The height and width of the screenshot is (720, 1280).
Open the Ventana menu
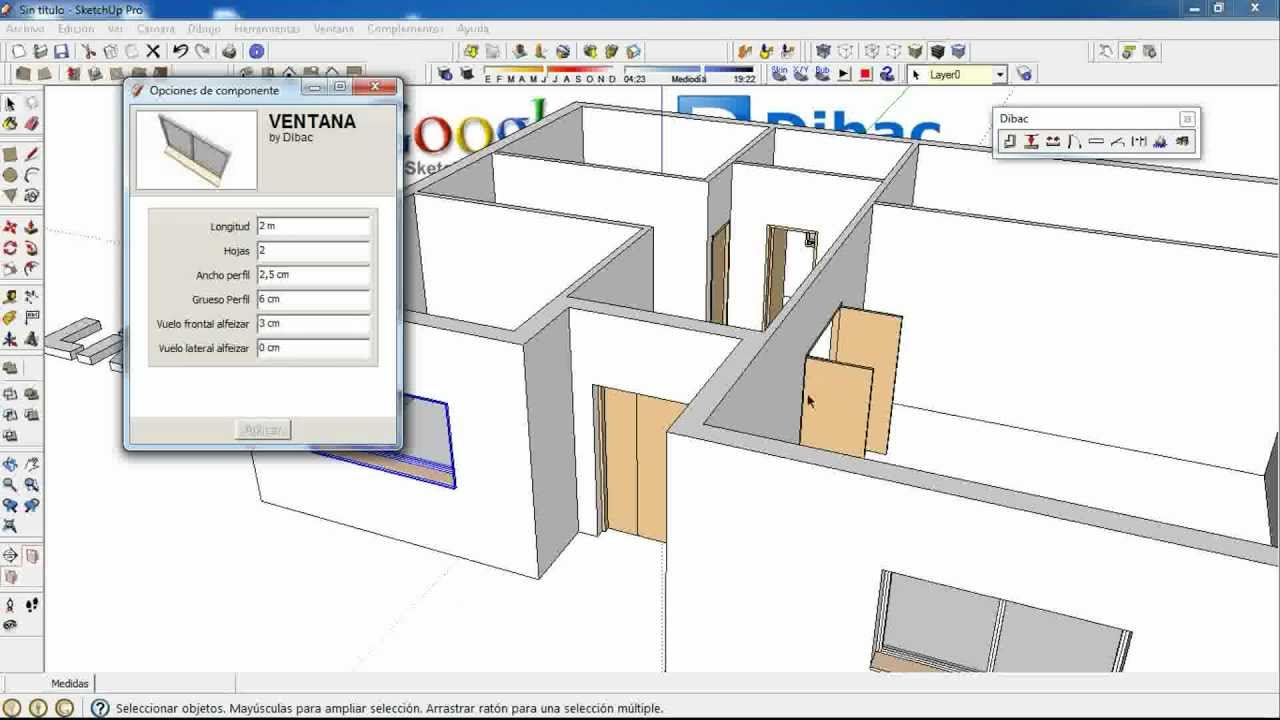click(334, 29)
